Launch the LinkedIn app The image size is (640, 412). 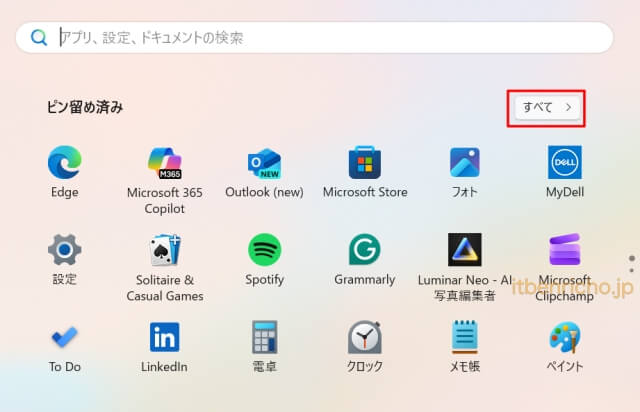point(164,337)
